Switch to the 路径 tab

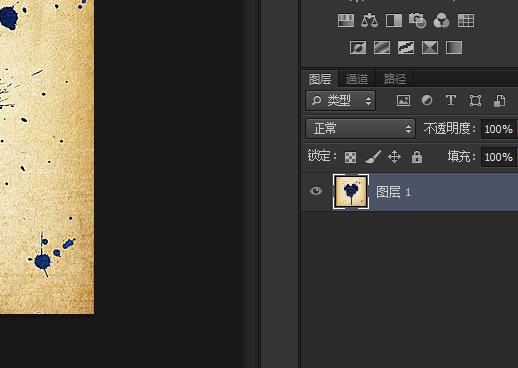[395, 79]
